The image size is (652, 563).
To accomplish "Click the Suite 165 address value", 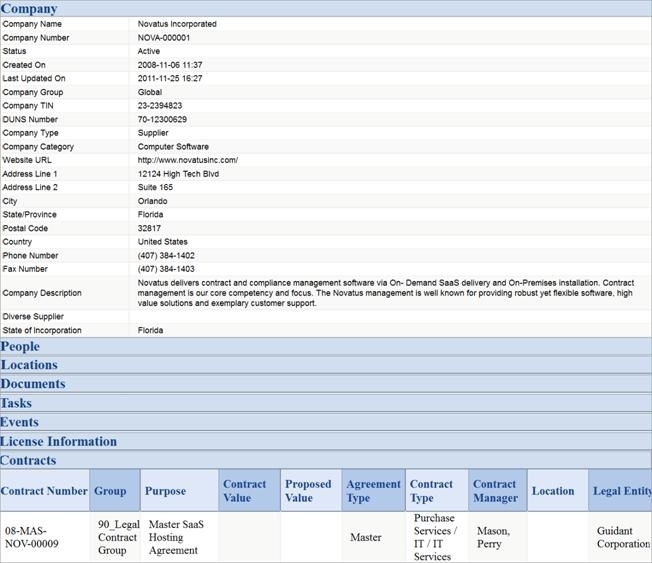I will tap(155, 187).
